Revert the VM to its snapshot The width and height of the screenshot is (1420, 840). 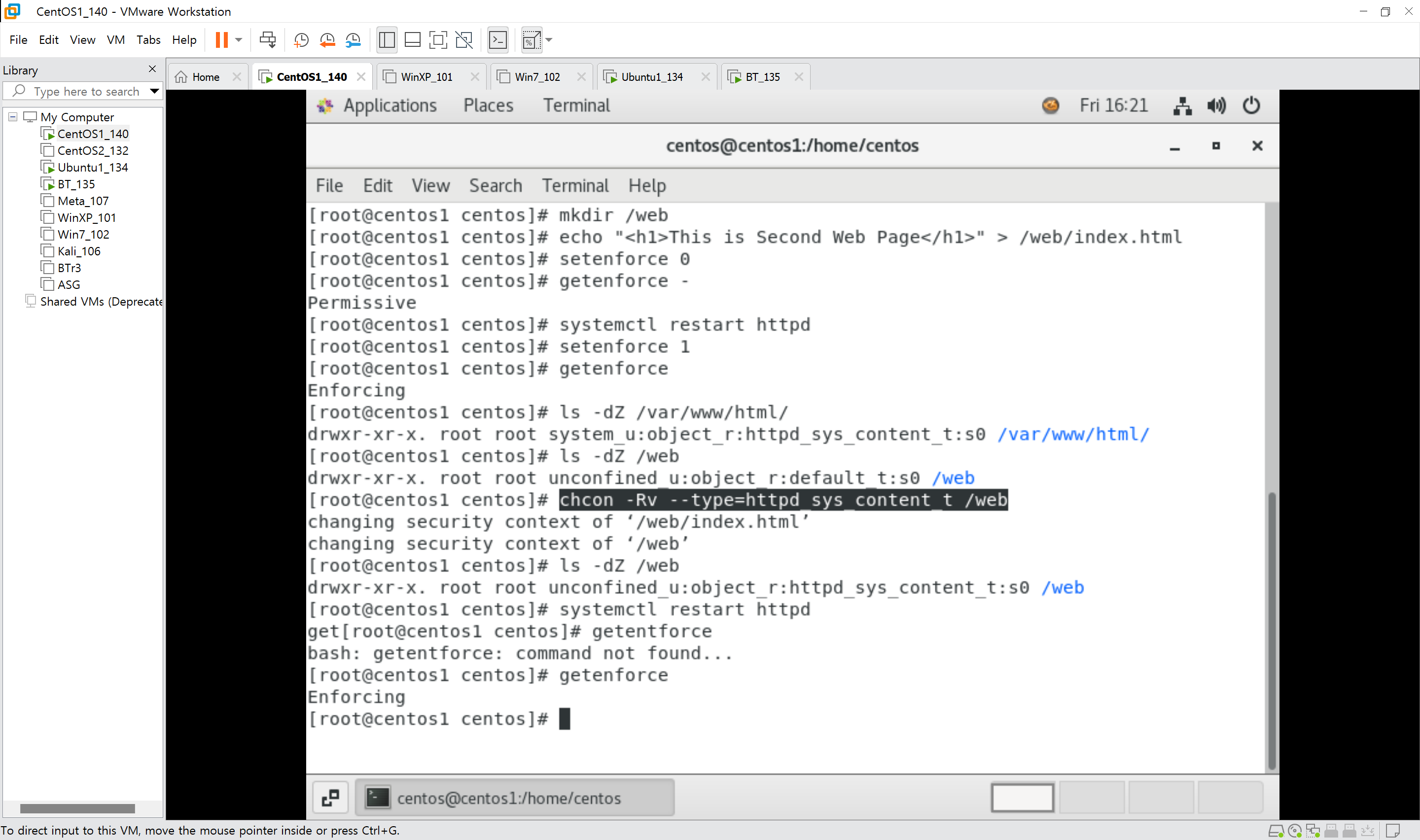pyautogui.click(x=327, y=39)
